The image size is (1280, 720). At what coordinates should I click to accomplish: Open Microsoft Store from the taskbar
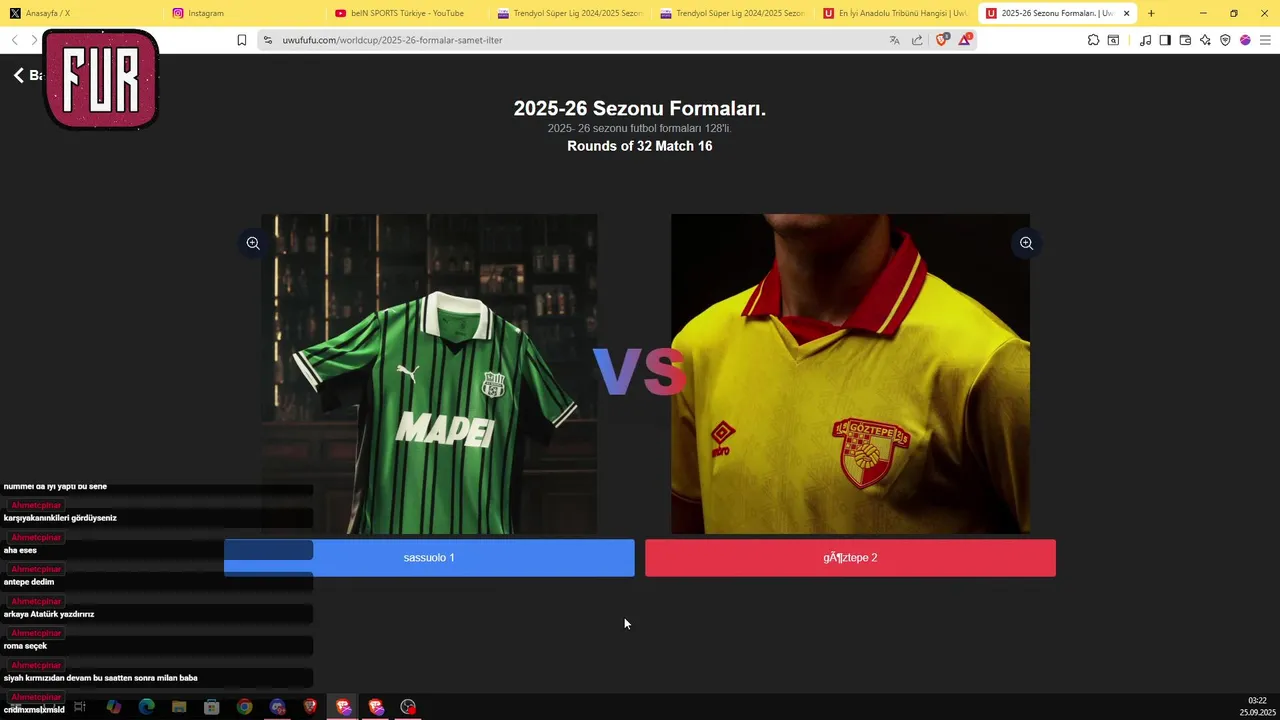(x=212, y=707)
